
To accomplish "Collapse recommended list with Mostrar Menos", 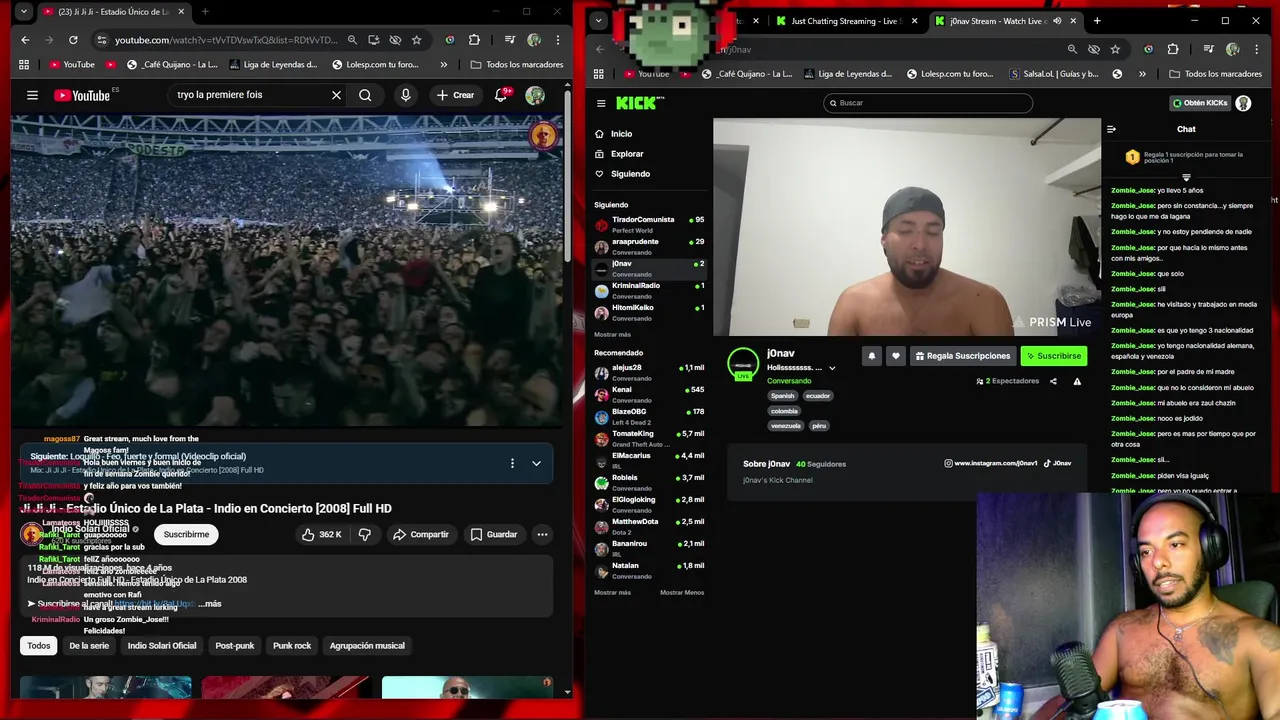I will pos(682,592).
